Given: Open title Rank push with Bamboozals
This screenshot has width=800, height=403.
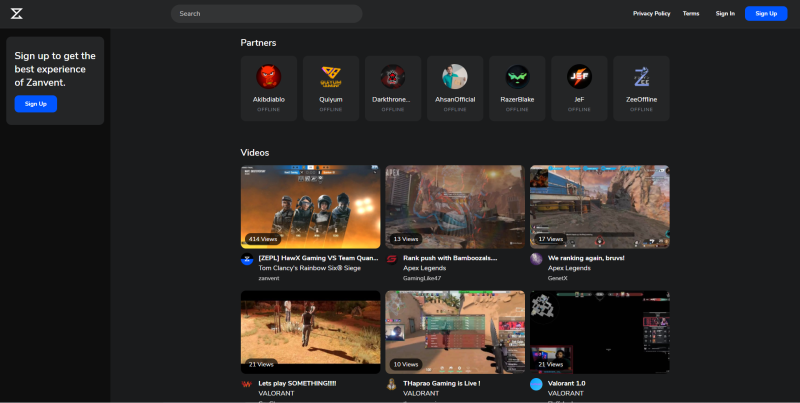Looking at the screenshot, I should (450, 258).
